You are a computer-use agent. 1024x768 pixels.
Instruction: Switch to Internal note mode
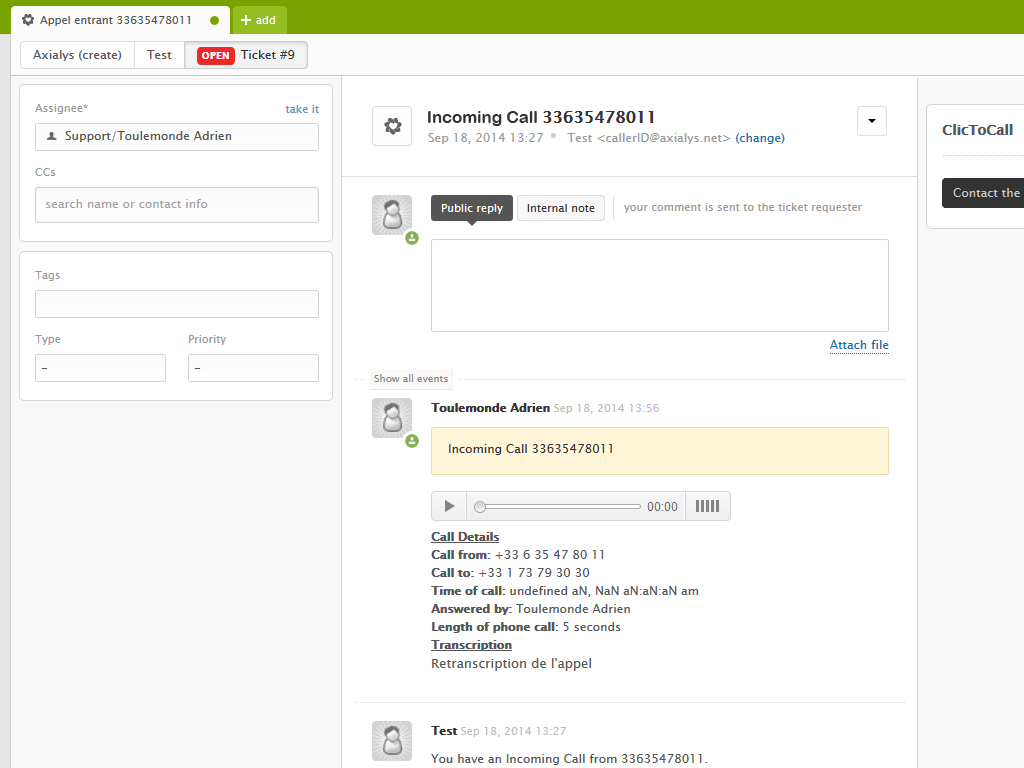pyautogui.click(x=560, y=208)
